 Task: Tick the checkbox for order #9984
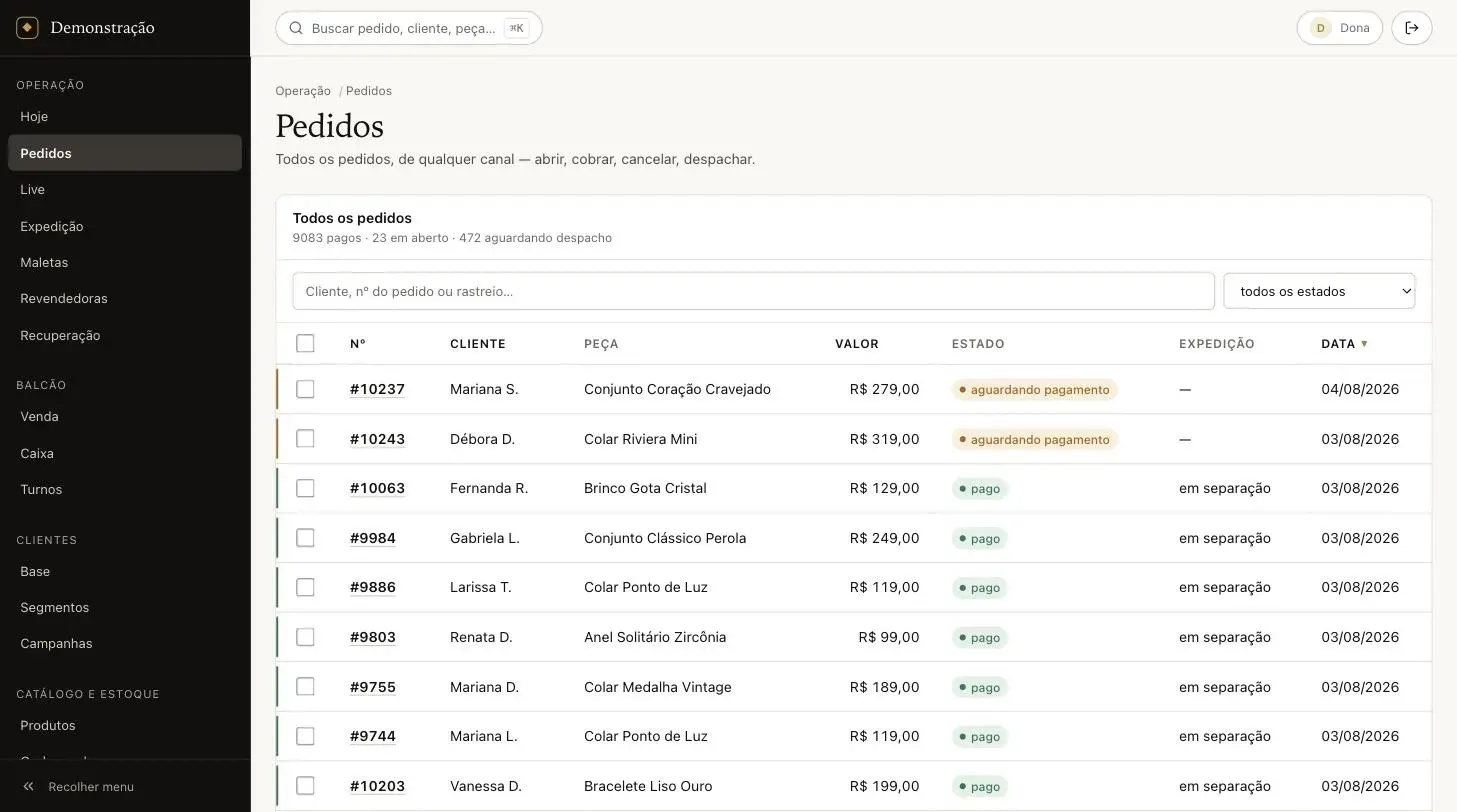[305, 538]
